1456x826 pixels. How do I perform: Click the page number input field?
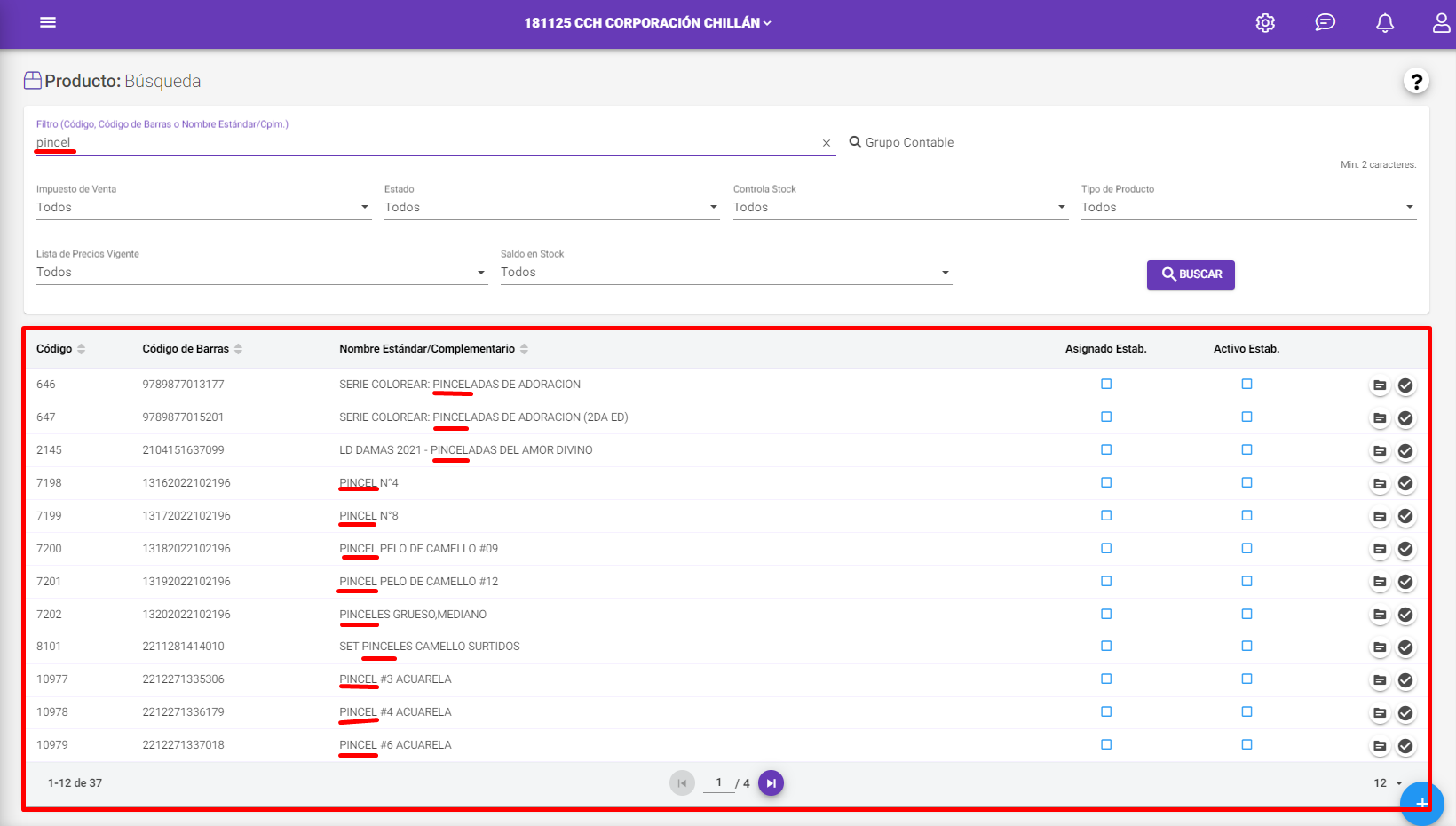click(x=719, y=783)
